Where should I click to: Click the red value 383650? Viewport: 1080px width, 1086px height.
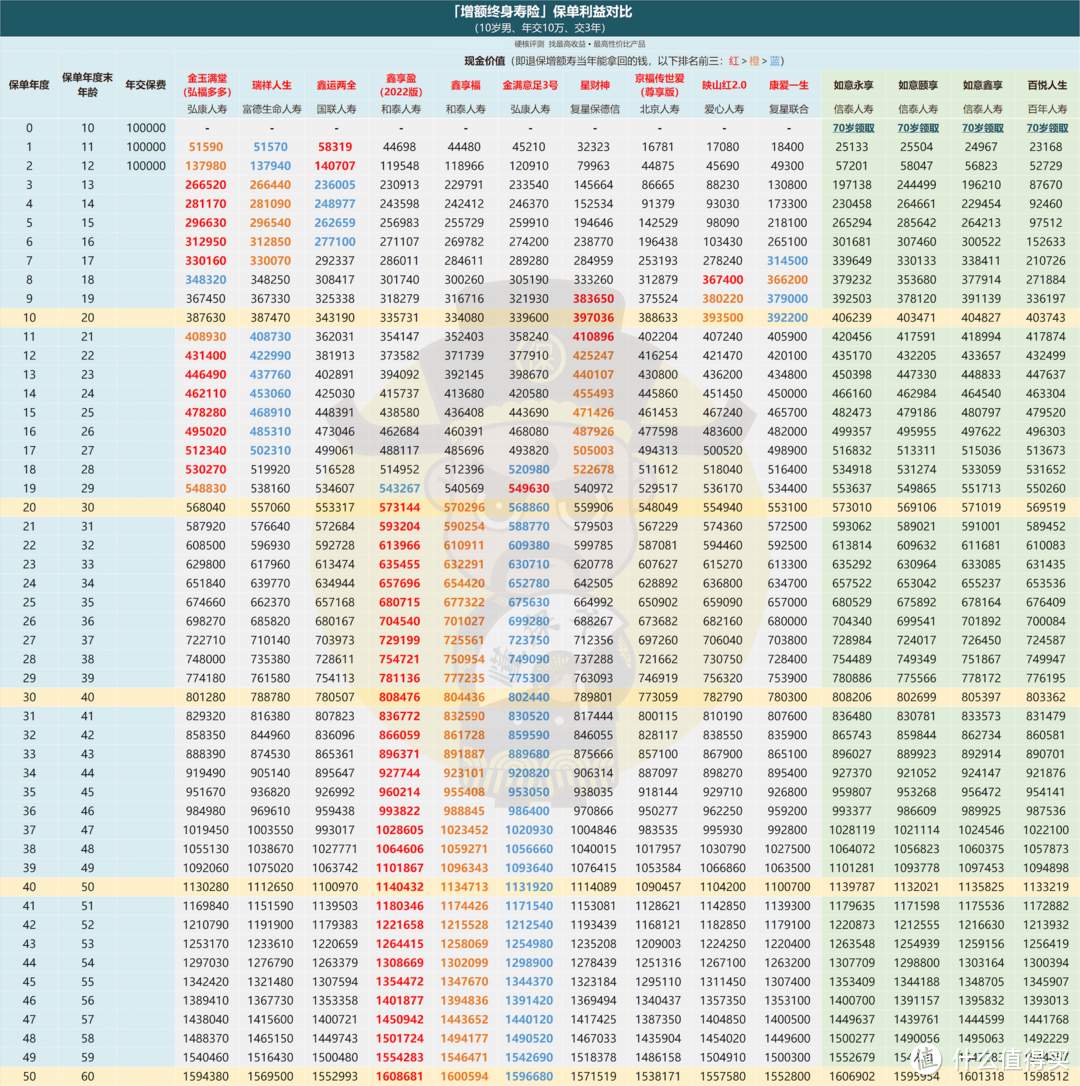pyautogui.click(x=594, y=299)
